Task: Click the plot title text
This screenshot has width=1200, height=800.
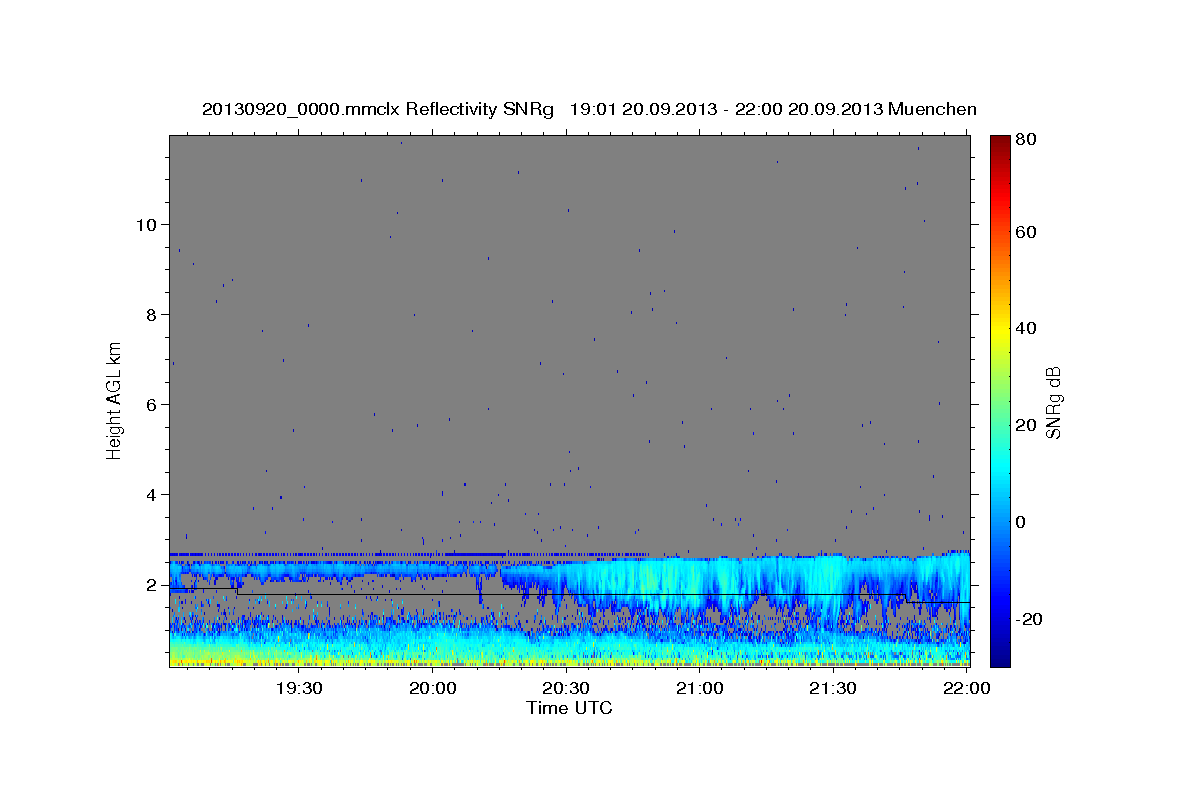Action: pos(589,109)
